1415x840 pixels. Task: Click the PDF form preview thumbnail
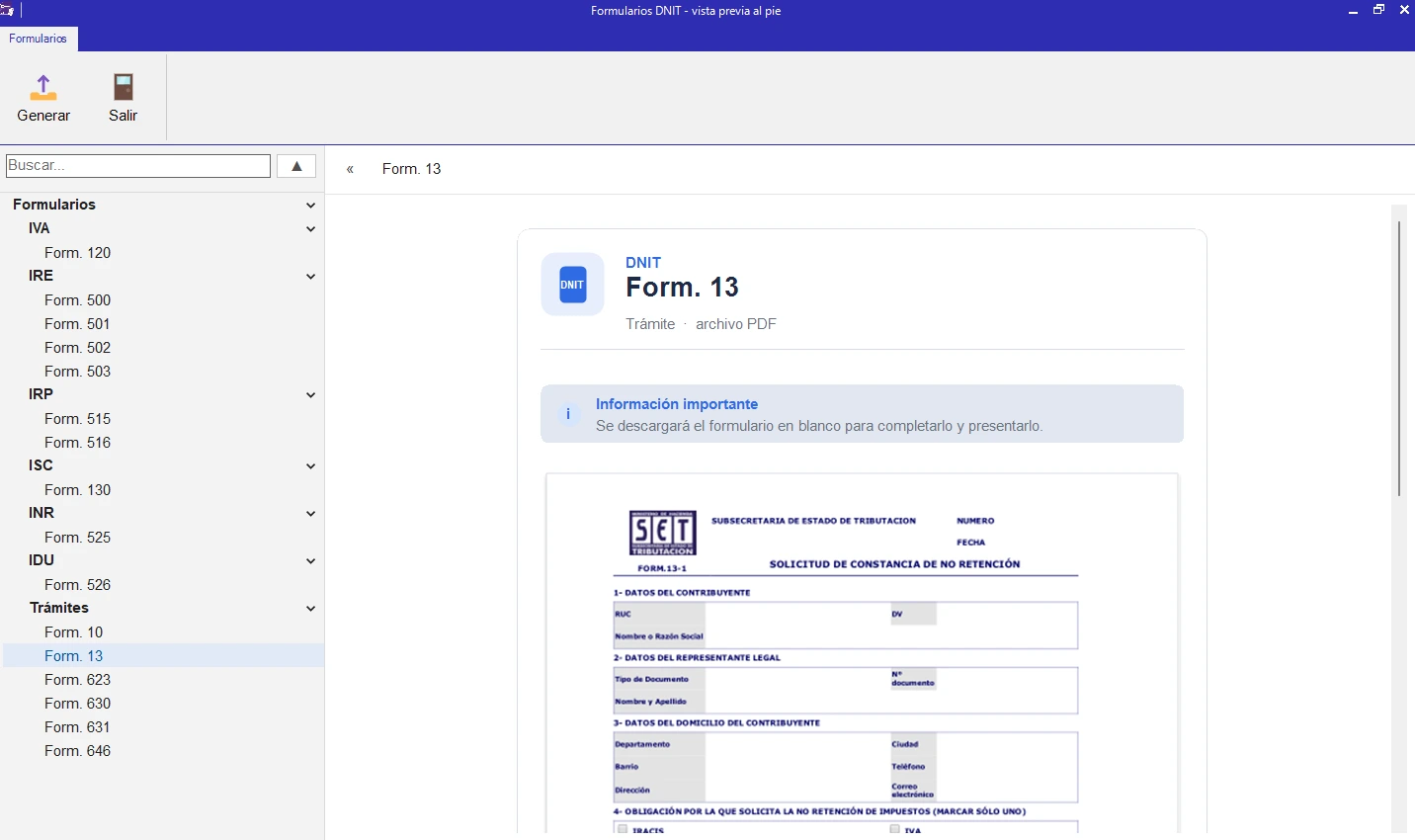click(x=862, y=653)
